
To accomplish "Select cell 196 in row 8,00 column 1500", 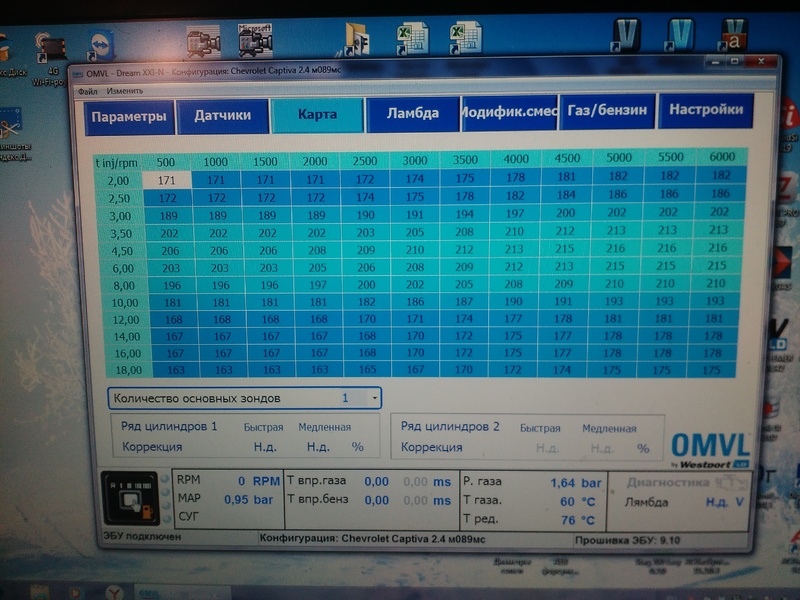I will (269, 285).
